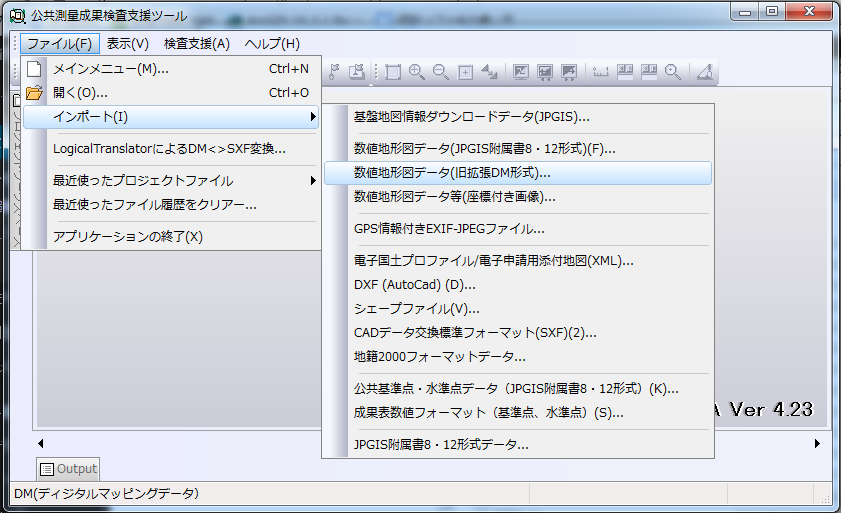The width and height of the screenshot is (841, 513).
Task: Select シェープファイル(V) import option
Action: pos(417,309)
